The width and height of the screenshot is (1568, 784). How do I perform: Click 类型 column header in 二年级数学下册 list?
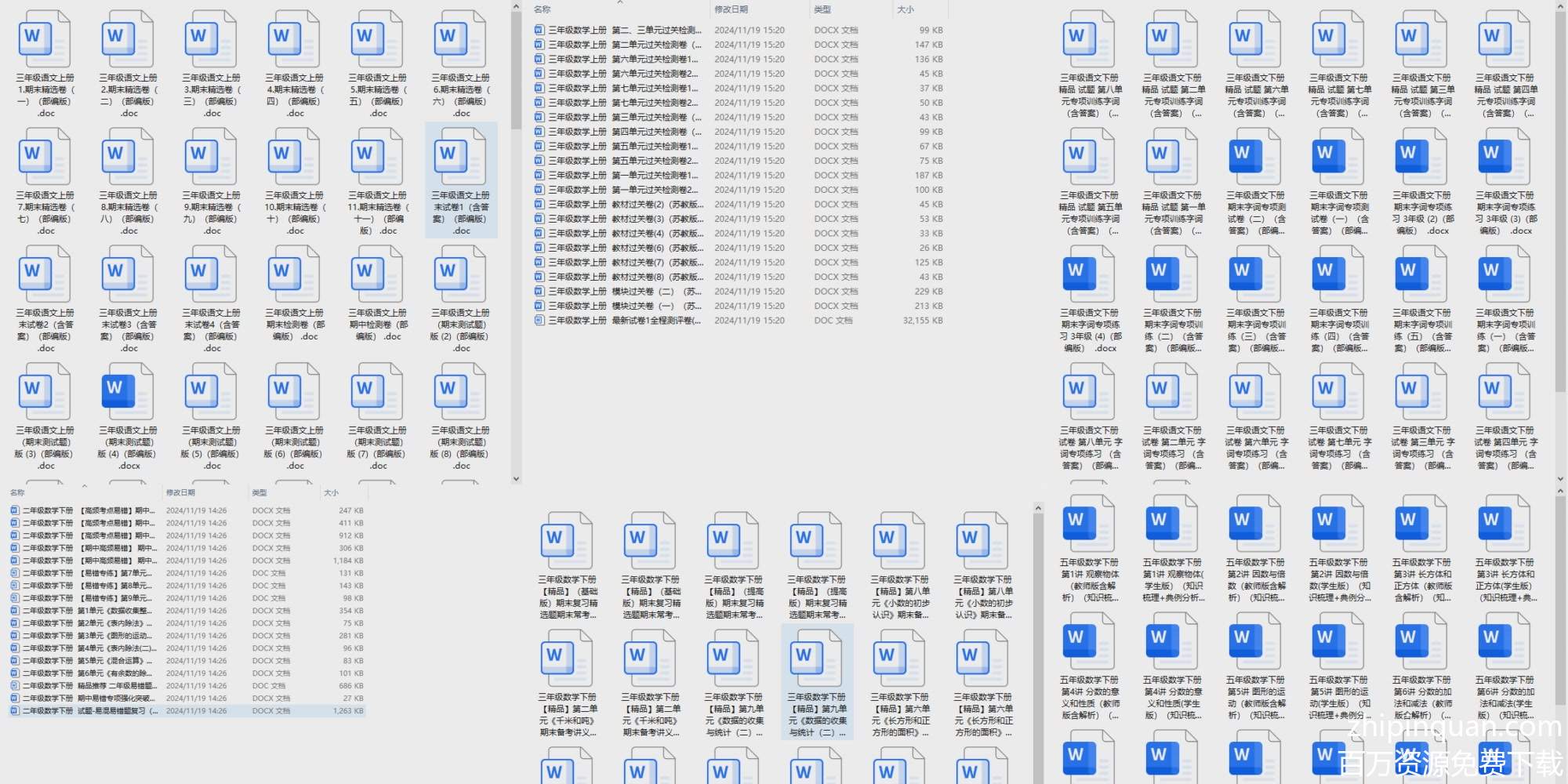tap(260, 492)
